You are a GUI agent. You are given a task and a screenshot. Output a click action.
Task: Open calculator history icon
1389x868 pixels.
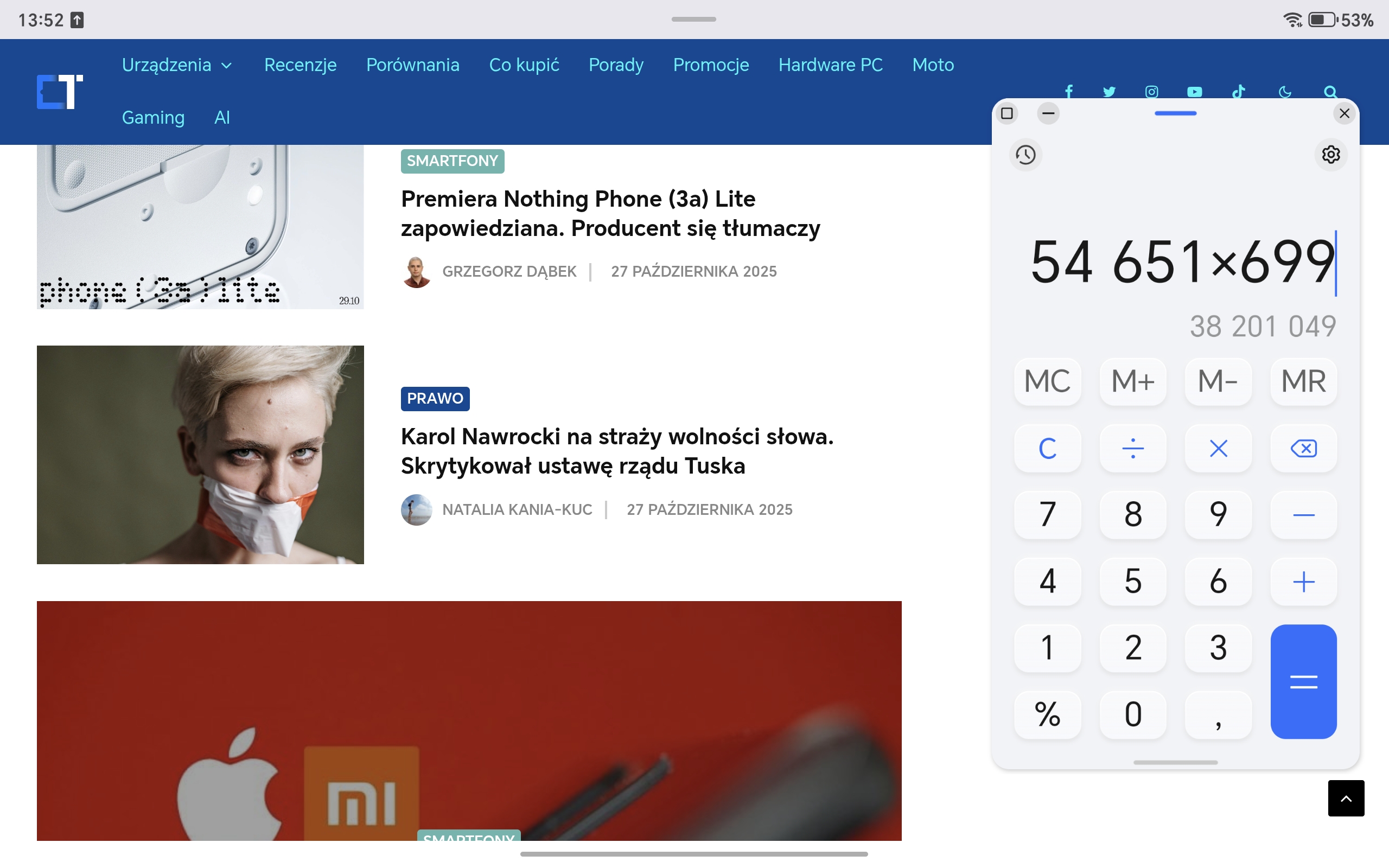point(1025,155)
